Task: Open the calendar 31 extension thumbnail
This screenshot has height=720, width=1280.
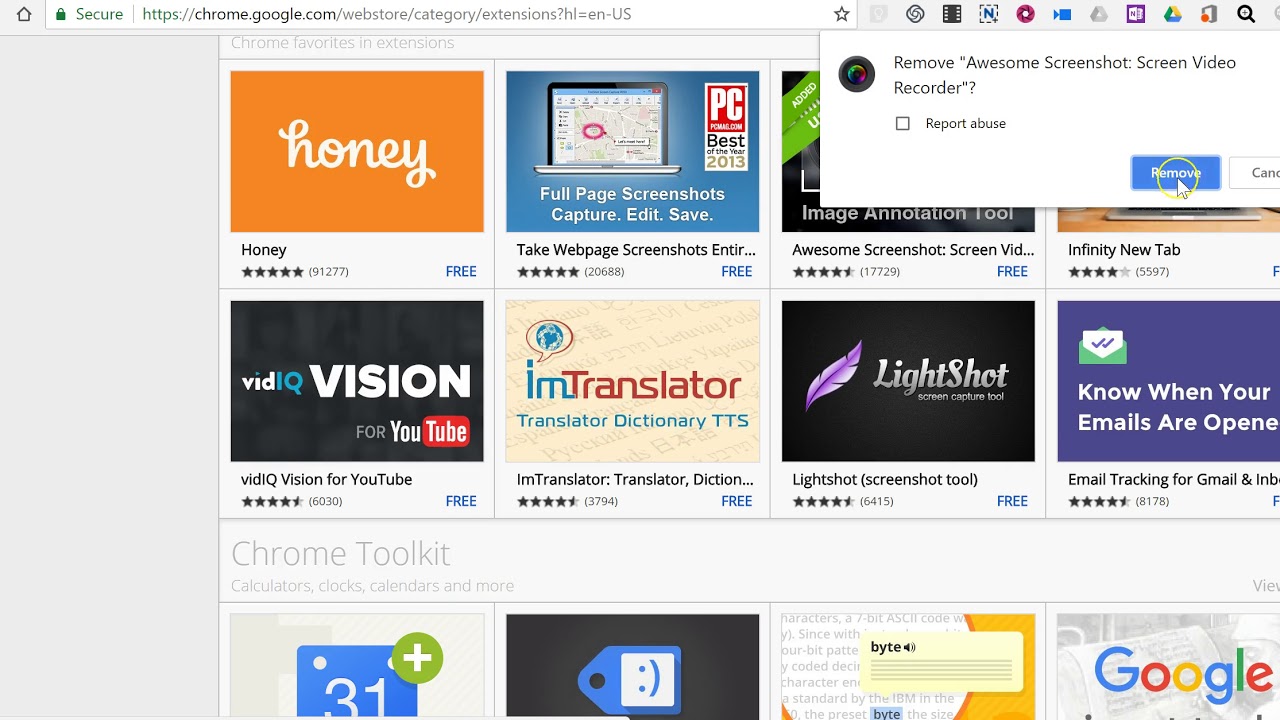Action: tap(357, 666)
